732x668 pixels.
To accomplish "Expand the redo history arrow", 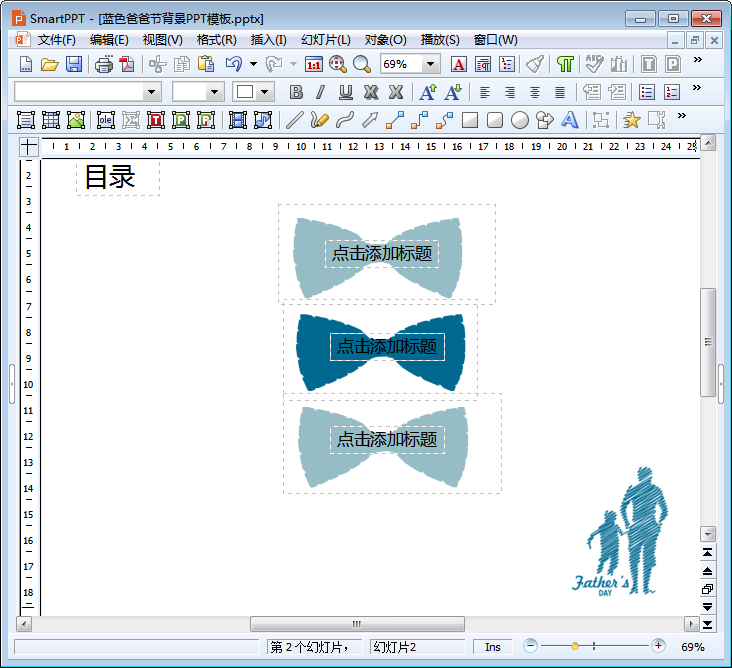I will tap(293, 64).
